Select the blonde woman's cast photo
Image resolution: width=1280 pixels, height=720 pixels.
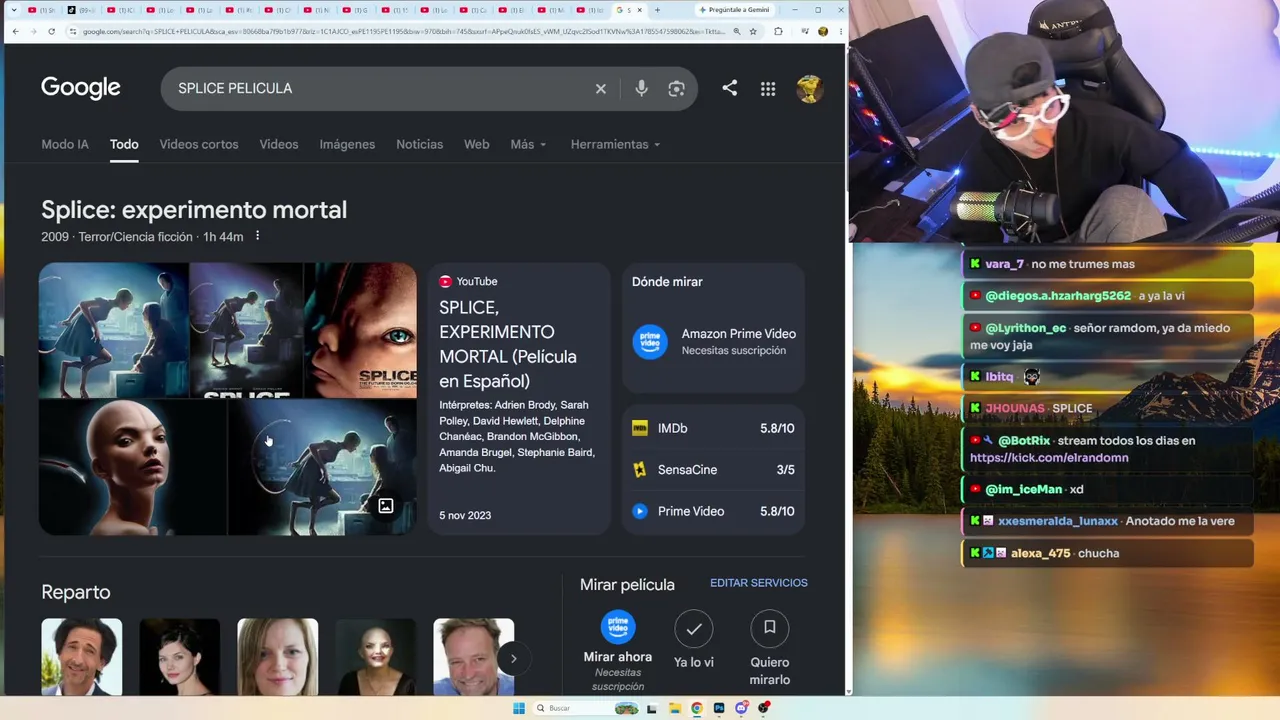click(278, 657)
